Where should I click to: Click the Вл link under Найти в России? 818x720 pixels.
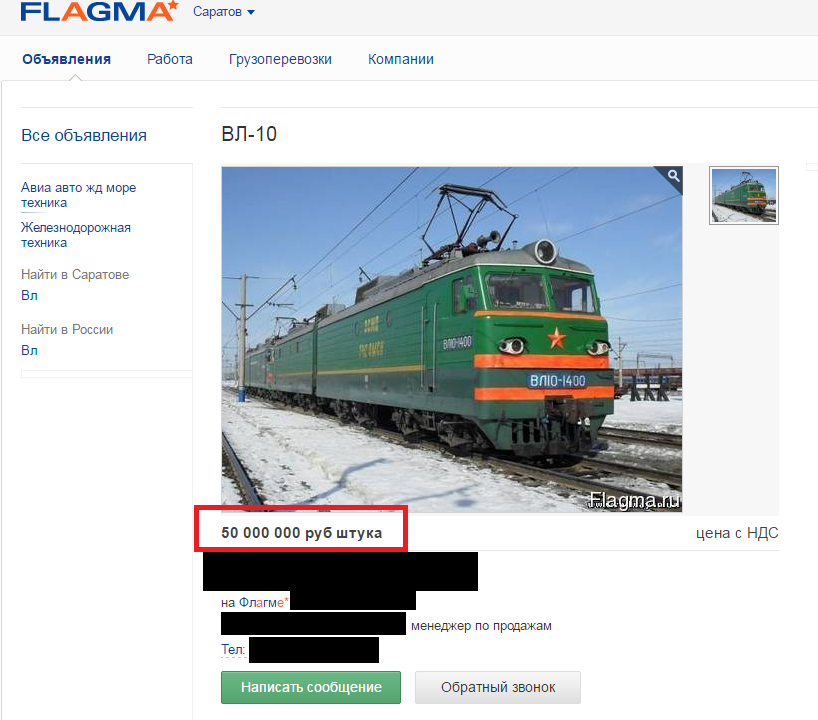(29, 350)
